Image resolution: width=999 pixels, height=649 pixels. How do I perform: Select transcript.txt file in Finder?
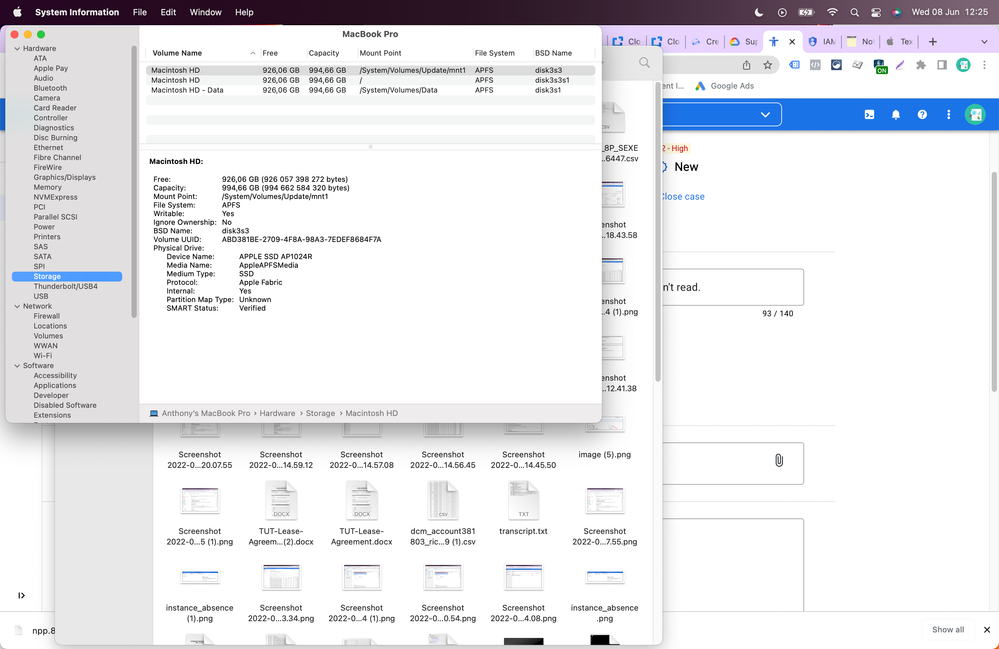pyautogui.click(x=523, y=510)
